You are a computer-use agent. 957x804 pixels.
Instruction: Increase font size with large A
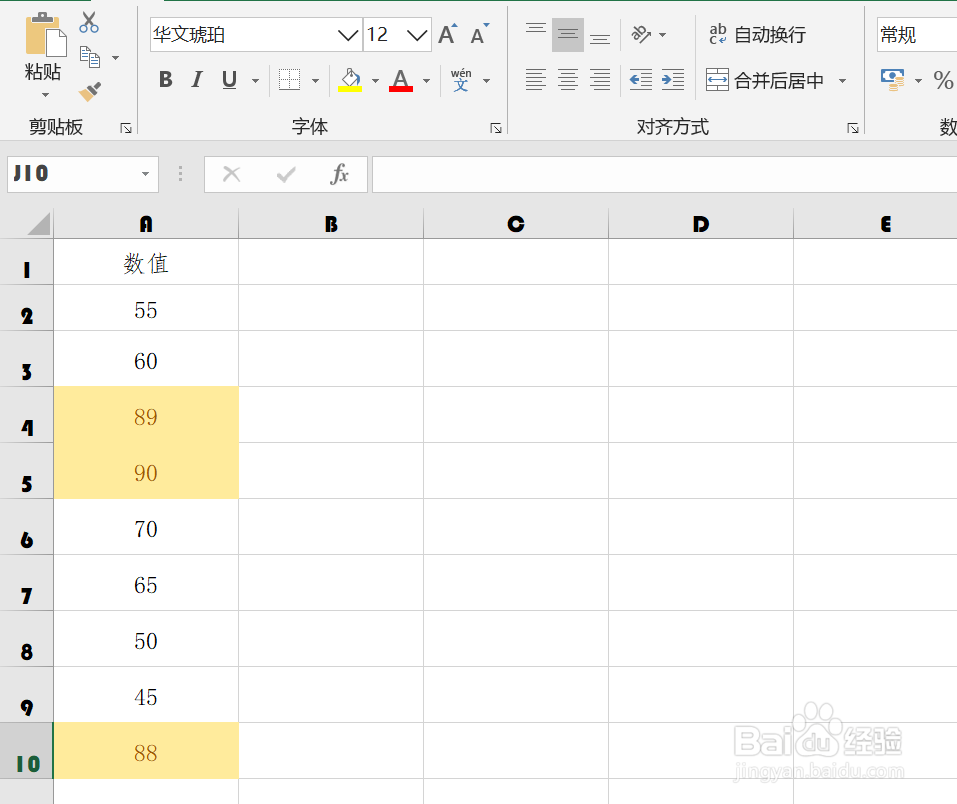click(447, 34)
